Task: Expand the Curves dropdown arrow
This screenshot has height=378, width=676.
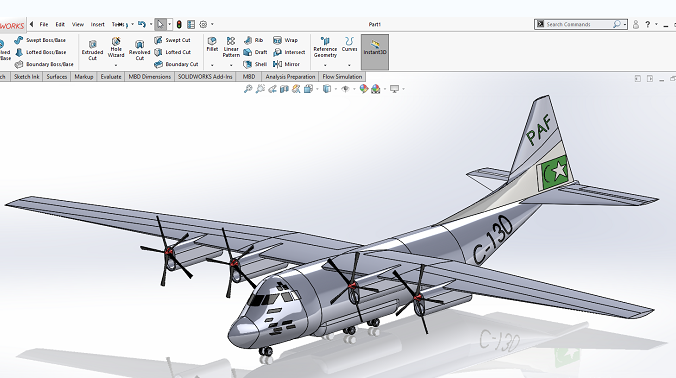Action: [x=349, y=66]
